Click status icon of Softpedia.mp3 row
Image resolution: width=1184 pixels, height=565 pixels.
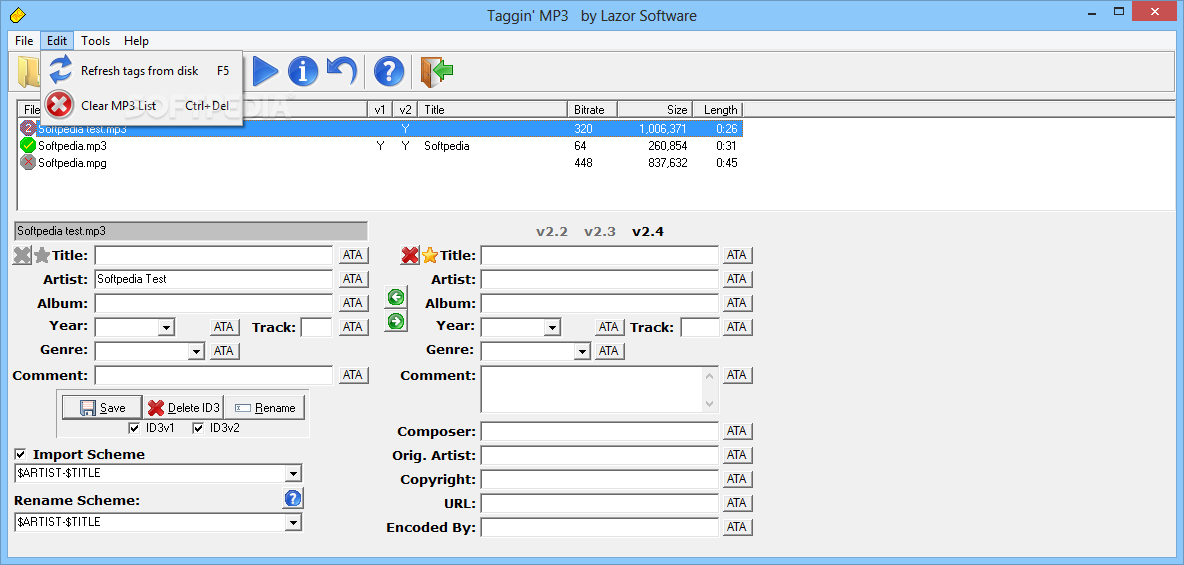click(28, 145)
